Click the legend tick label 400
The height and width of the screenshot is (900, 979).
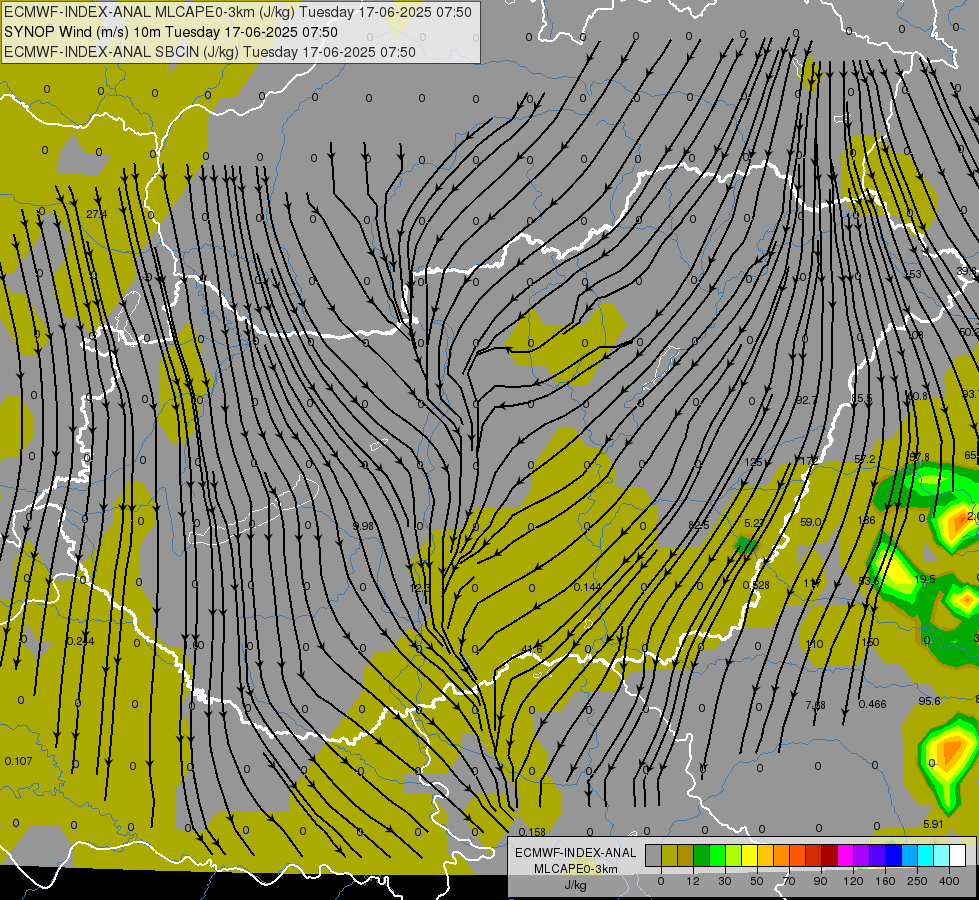coord(949,881)
